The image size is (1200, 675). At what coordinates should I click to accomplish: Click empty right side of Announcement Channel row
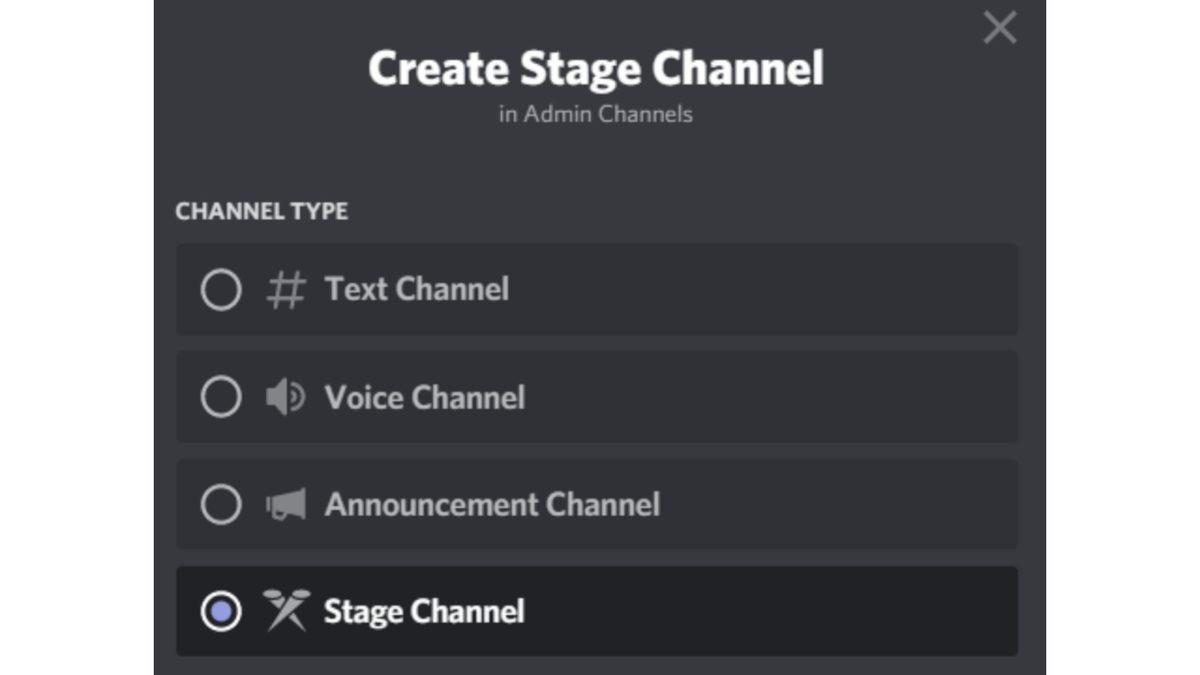tap(850, 505)
